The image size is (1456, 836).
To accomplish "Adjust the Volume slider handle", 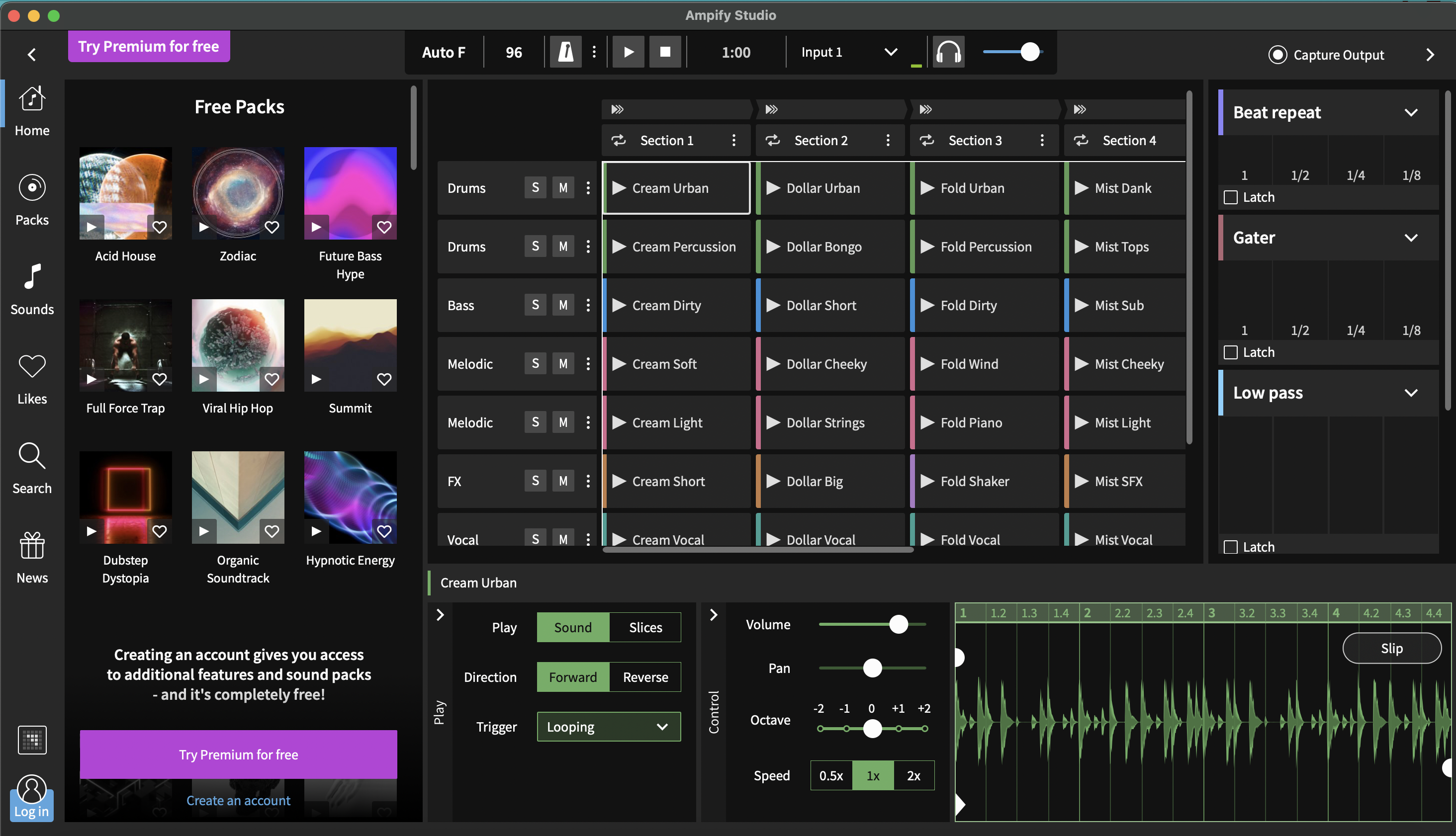I will coord(898,624).
